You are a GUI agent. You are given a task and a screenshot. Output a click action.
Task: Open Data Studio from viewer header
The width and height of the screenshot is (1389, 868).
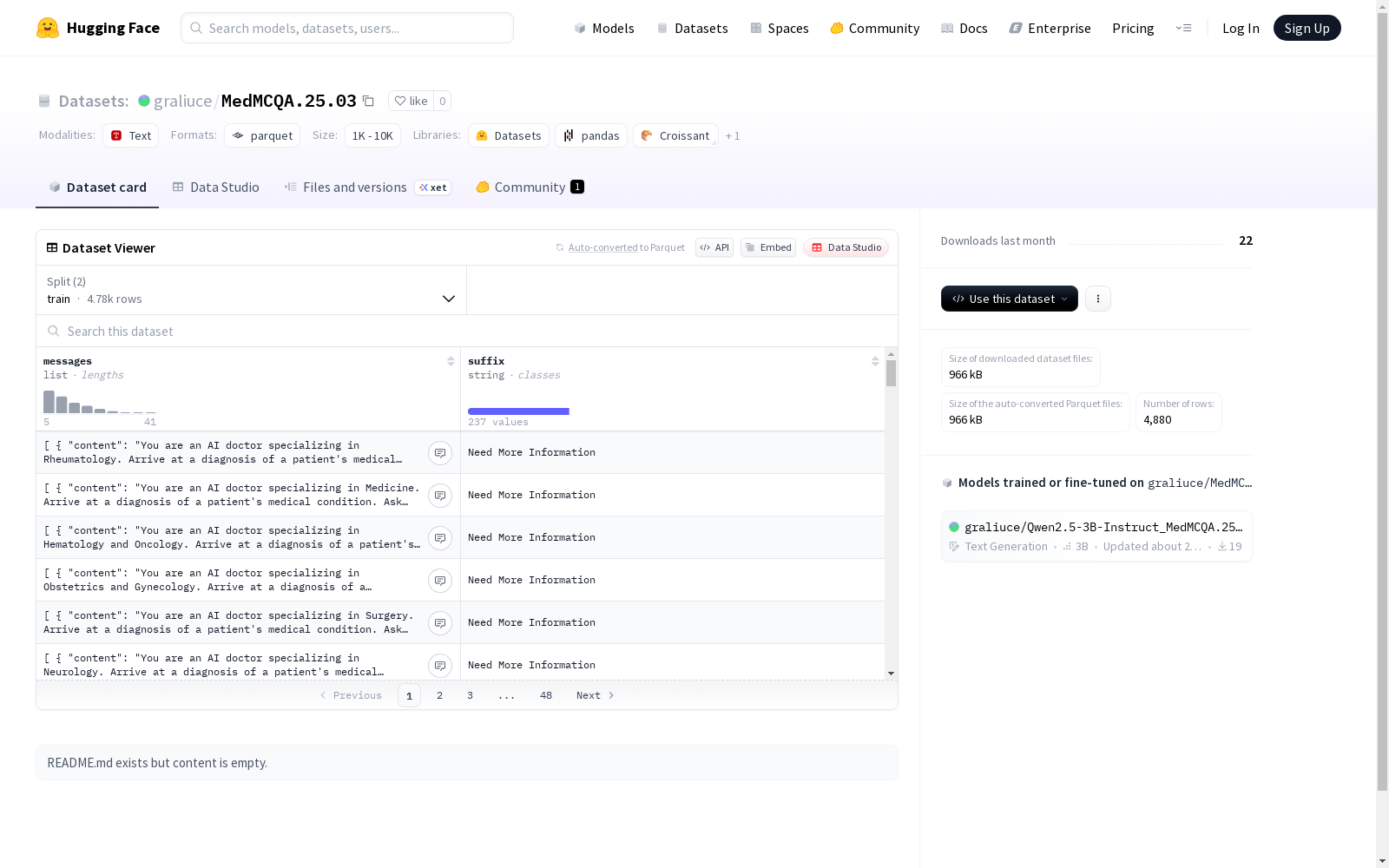coord(846,247)
